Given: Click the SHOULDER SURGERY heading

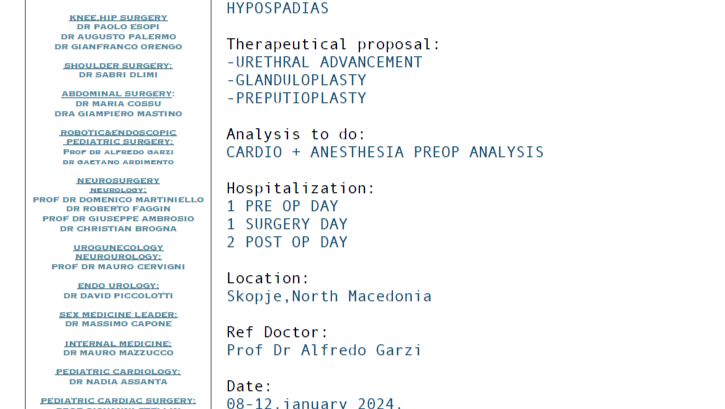Looking at the screenshot, I should tap(118, 66).
